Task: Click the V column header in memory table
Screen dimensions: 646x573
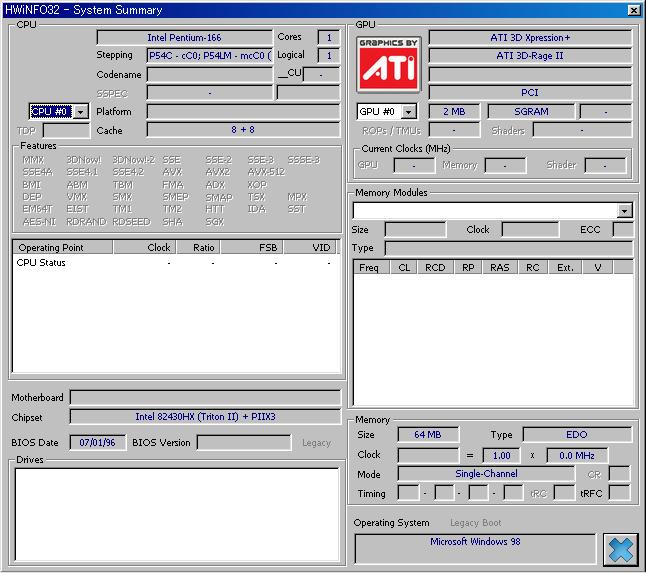Action: [x=598, y=267]
